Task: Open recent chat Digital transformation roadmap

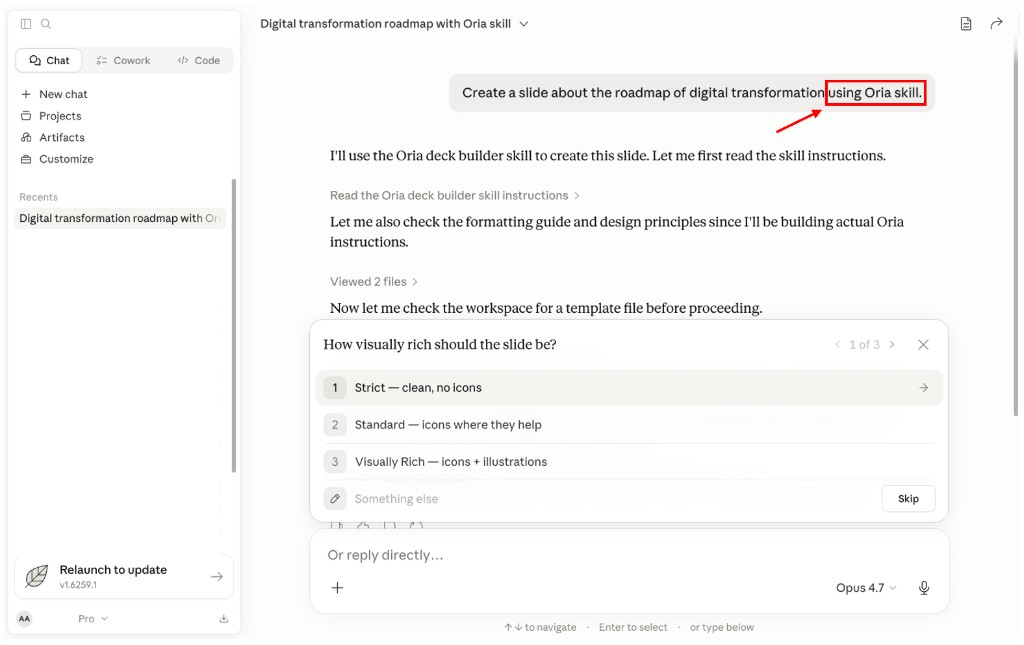Action: (x=120, y=218)
